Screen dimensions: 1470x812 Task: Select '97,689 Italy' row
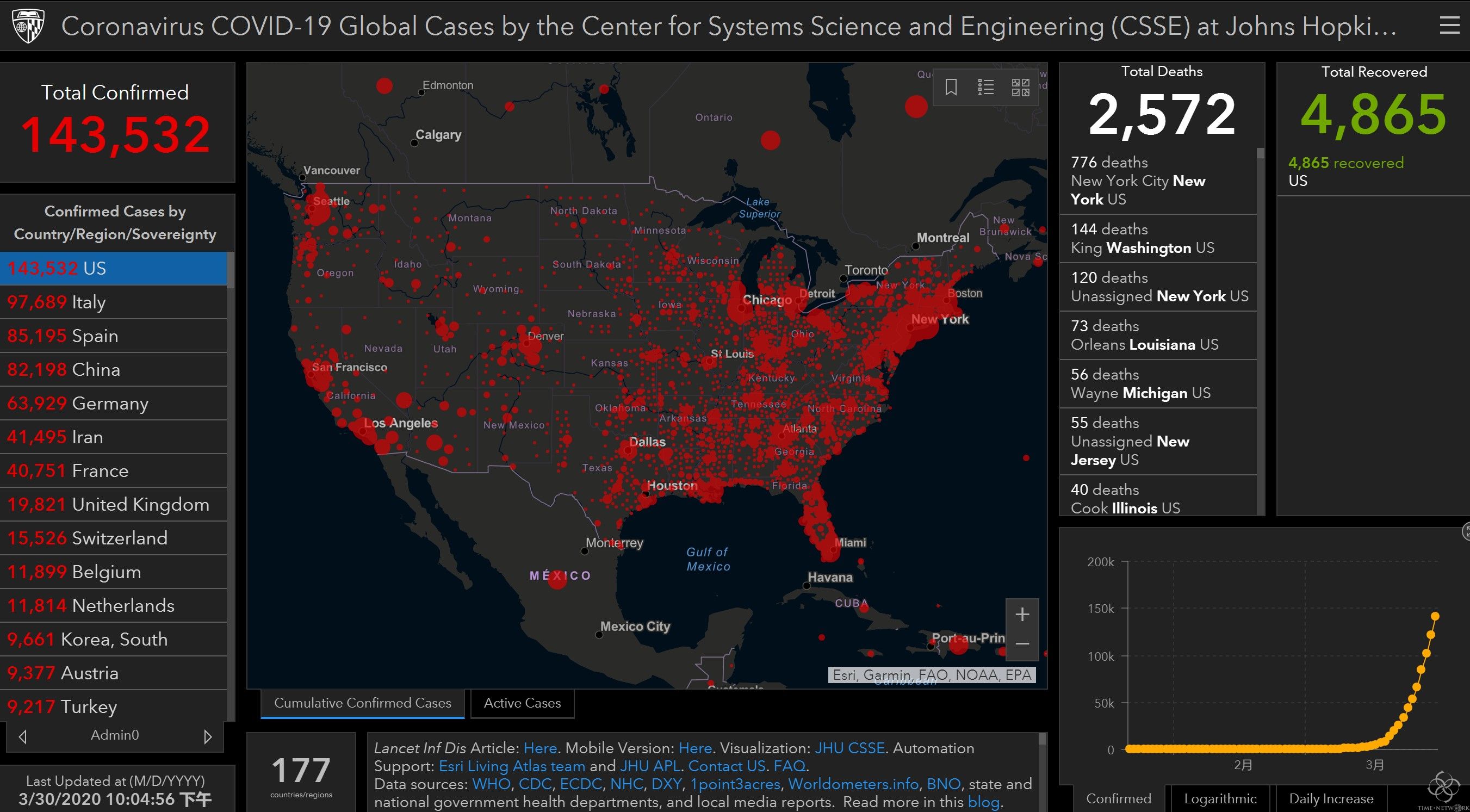coord(114,302)
